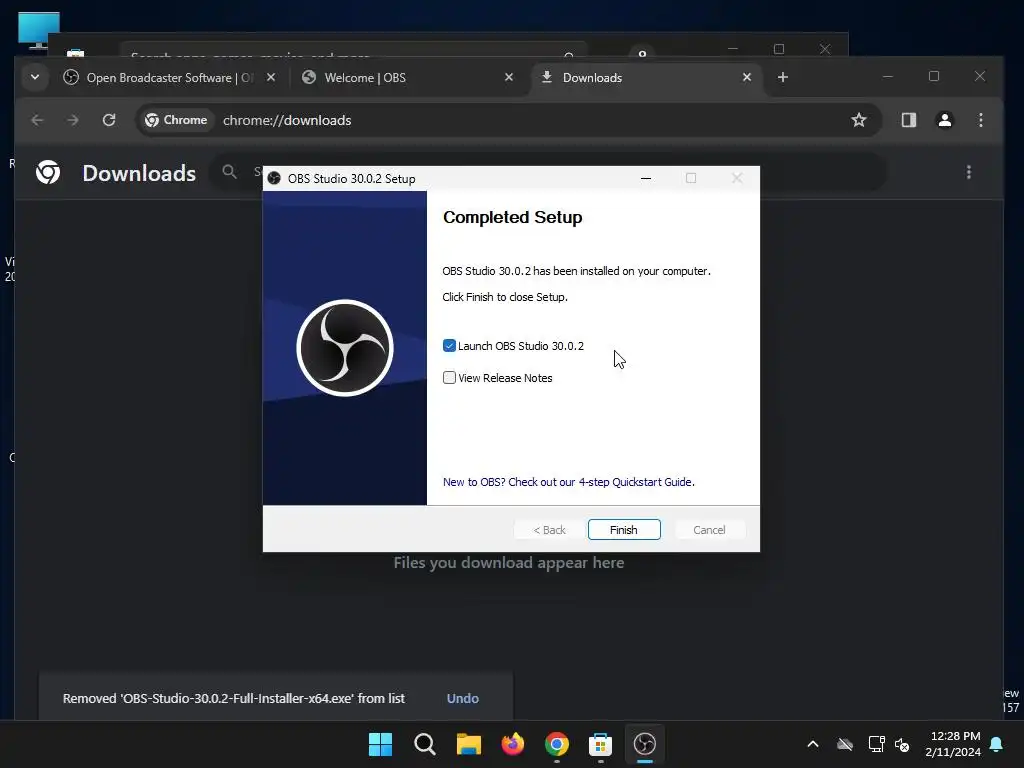The width and height of the screenshot is (1024, 768).
Task: Minimize the OBS Studio Setup window
Action: pyautogui.click(x=646, y=178)
